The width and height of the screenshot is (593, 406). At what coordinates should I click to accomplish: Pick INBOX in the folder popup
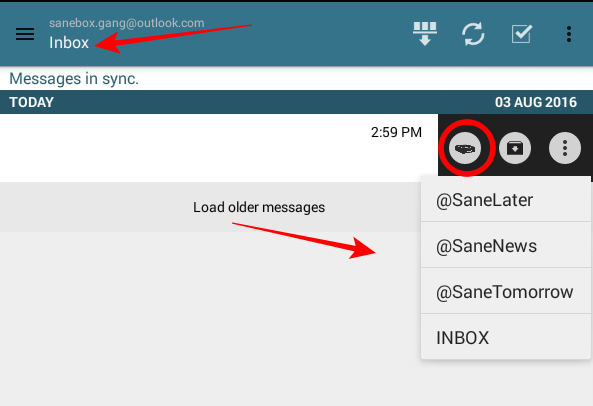(x=506, y=337)
